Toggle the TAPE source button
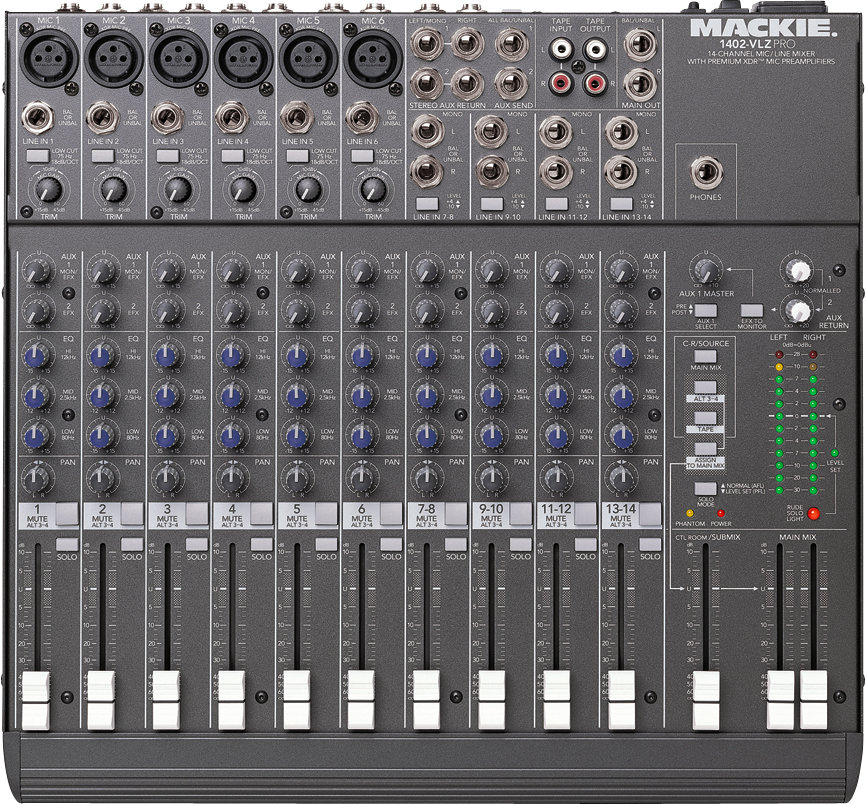 (705, 418)
